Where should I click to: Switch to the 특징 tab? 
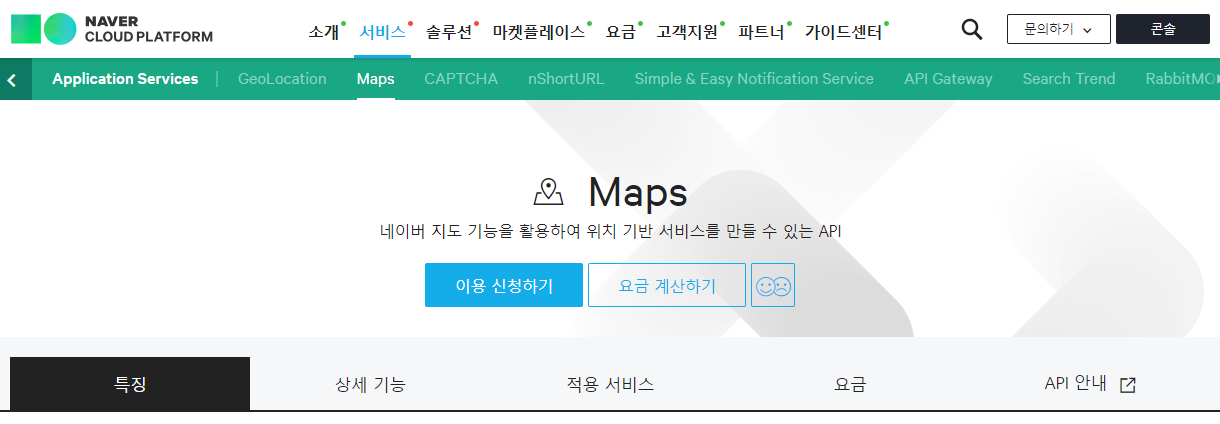tap(130, 384)
